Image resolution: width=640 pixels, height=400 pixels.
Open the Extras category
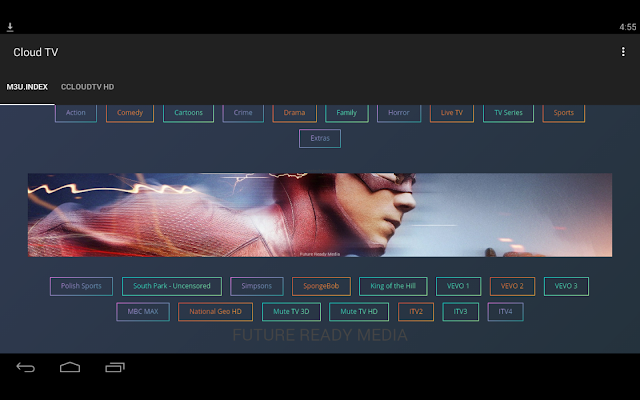(320, 138)
